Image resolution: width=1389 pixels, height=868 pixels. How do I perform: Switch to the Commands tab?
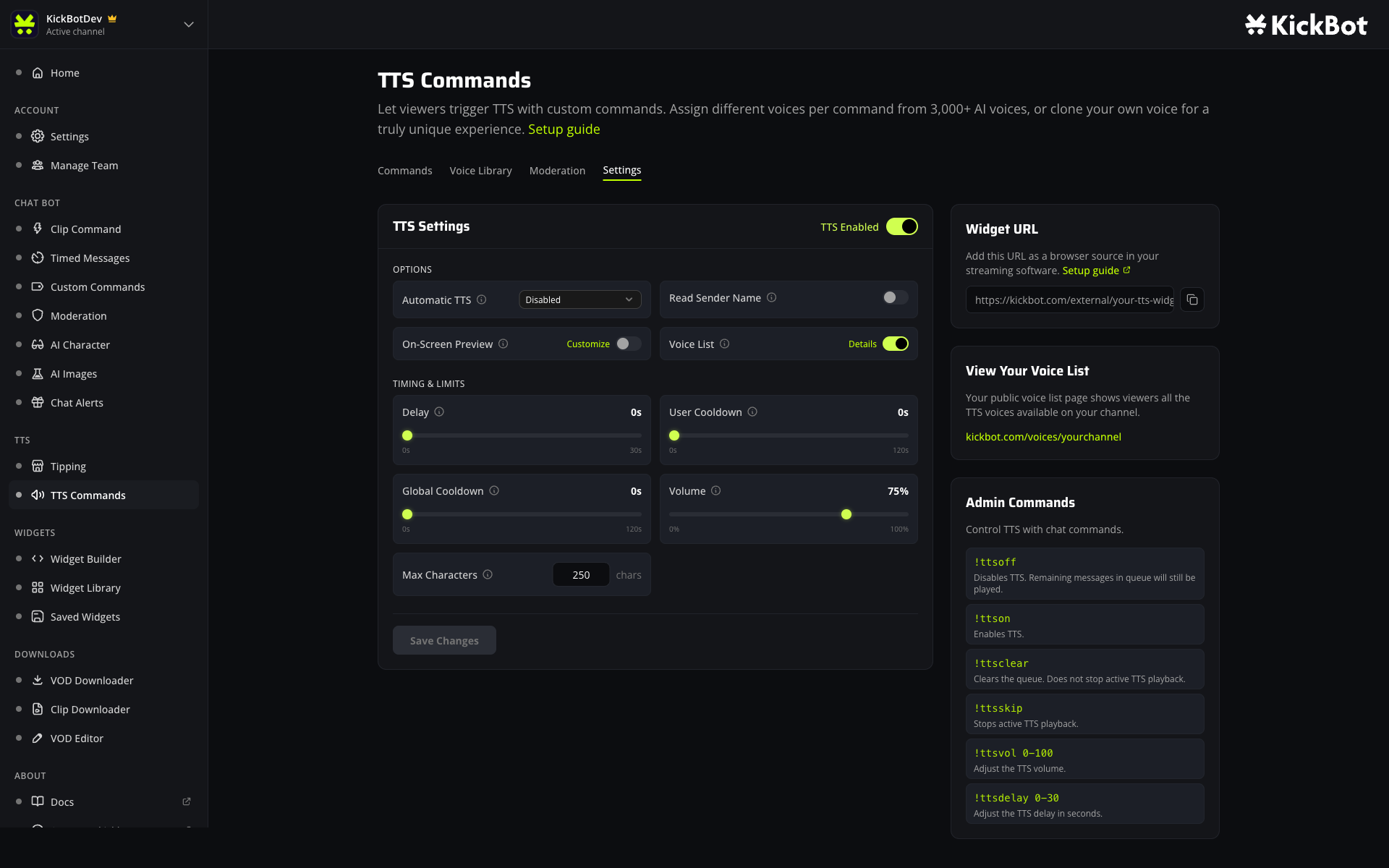pos(405,171)
